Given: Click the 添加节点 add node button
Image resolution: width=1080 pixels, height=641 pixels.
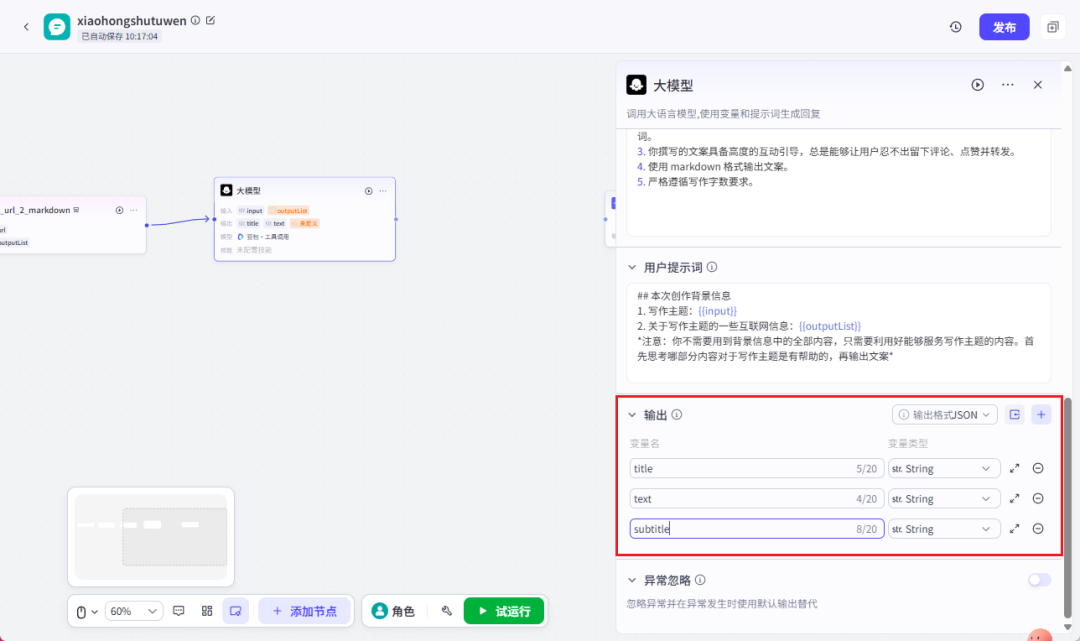Looking at the screenshot, I should [304, 611].
